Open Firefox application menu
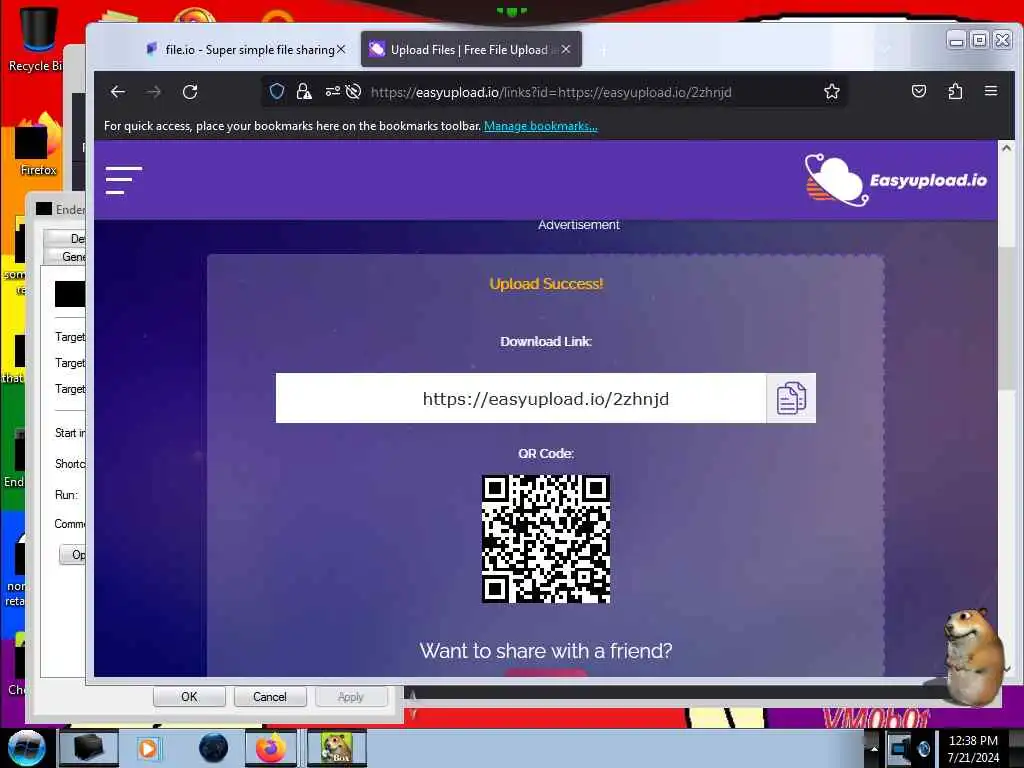Image resolution: width=1024 pixels, height=768 pixels. pyautogui.click(x=991, y=91)
